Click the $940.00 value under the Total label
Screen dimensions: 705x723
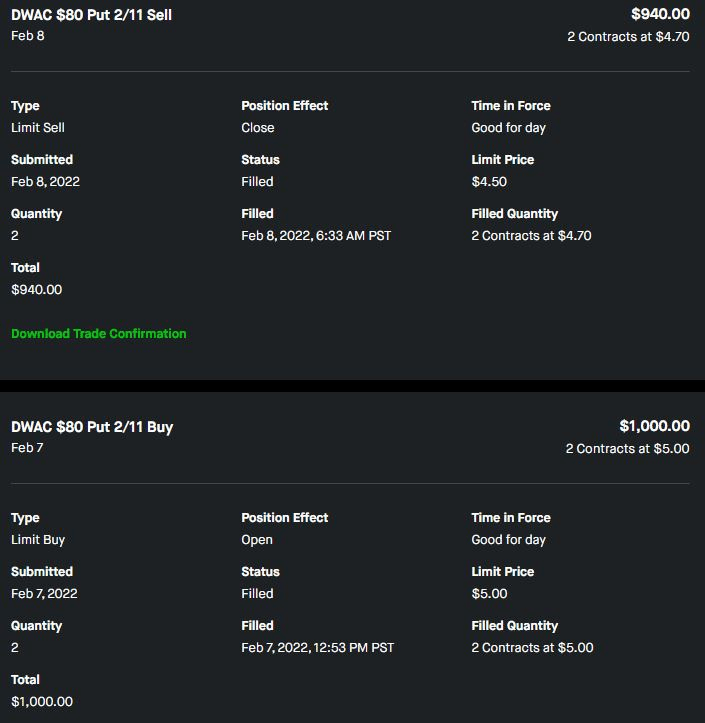pyautogui.click(x=36, y=290)
